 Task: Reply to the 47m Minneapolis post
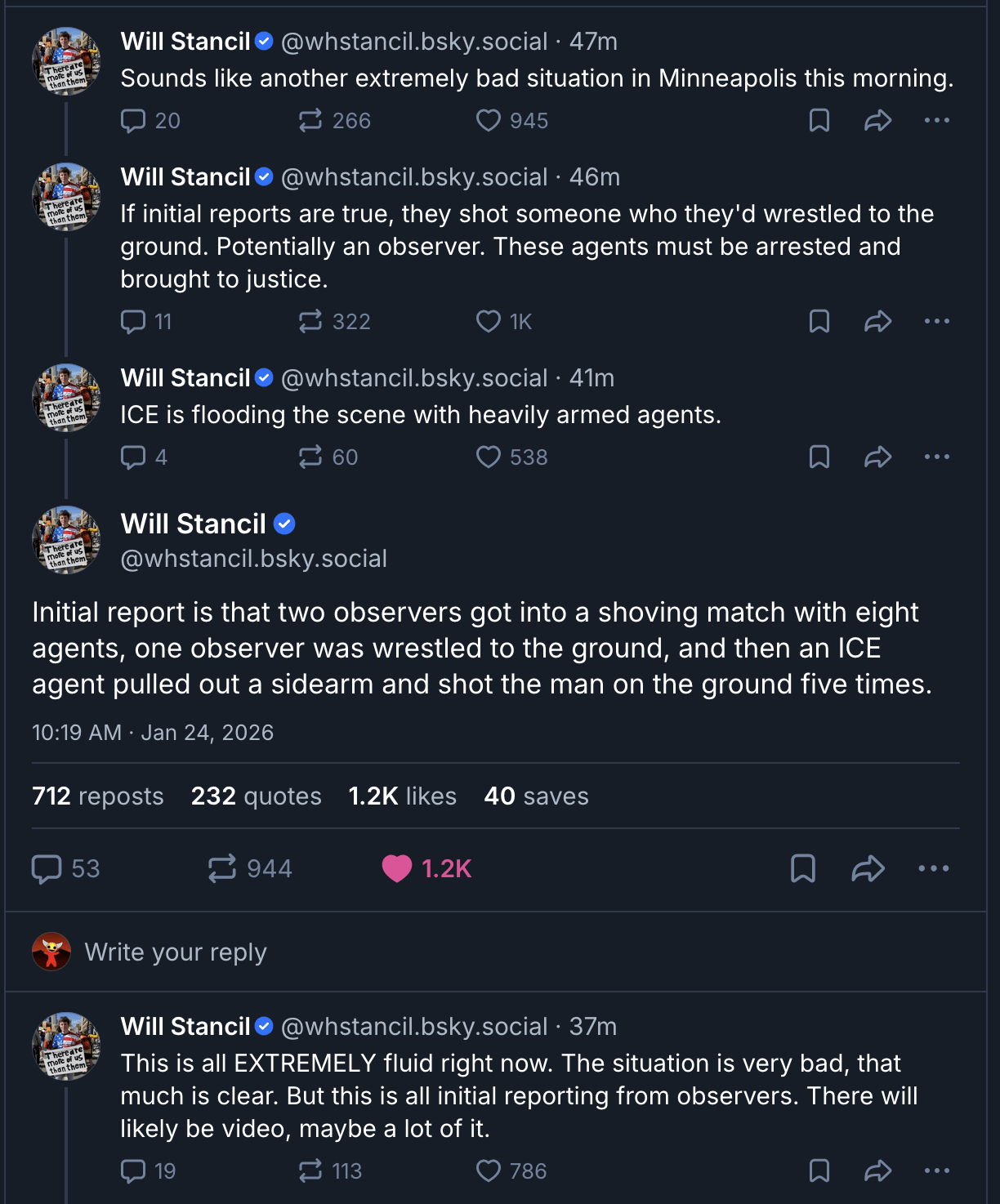pyautogui.click(x=133, y=121)
